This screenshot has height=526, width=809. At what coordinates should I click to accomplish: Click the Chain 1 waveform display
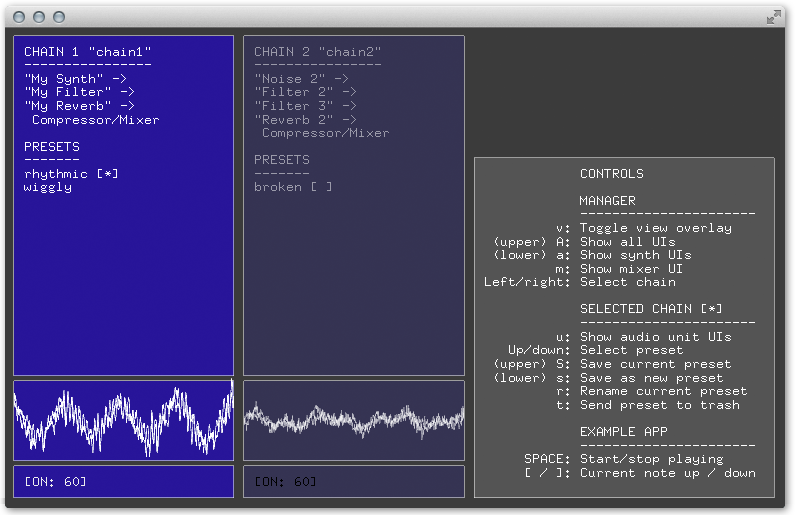pos(123,420)
